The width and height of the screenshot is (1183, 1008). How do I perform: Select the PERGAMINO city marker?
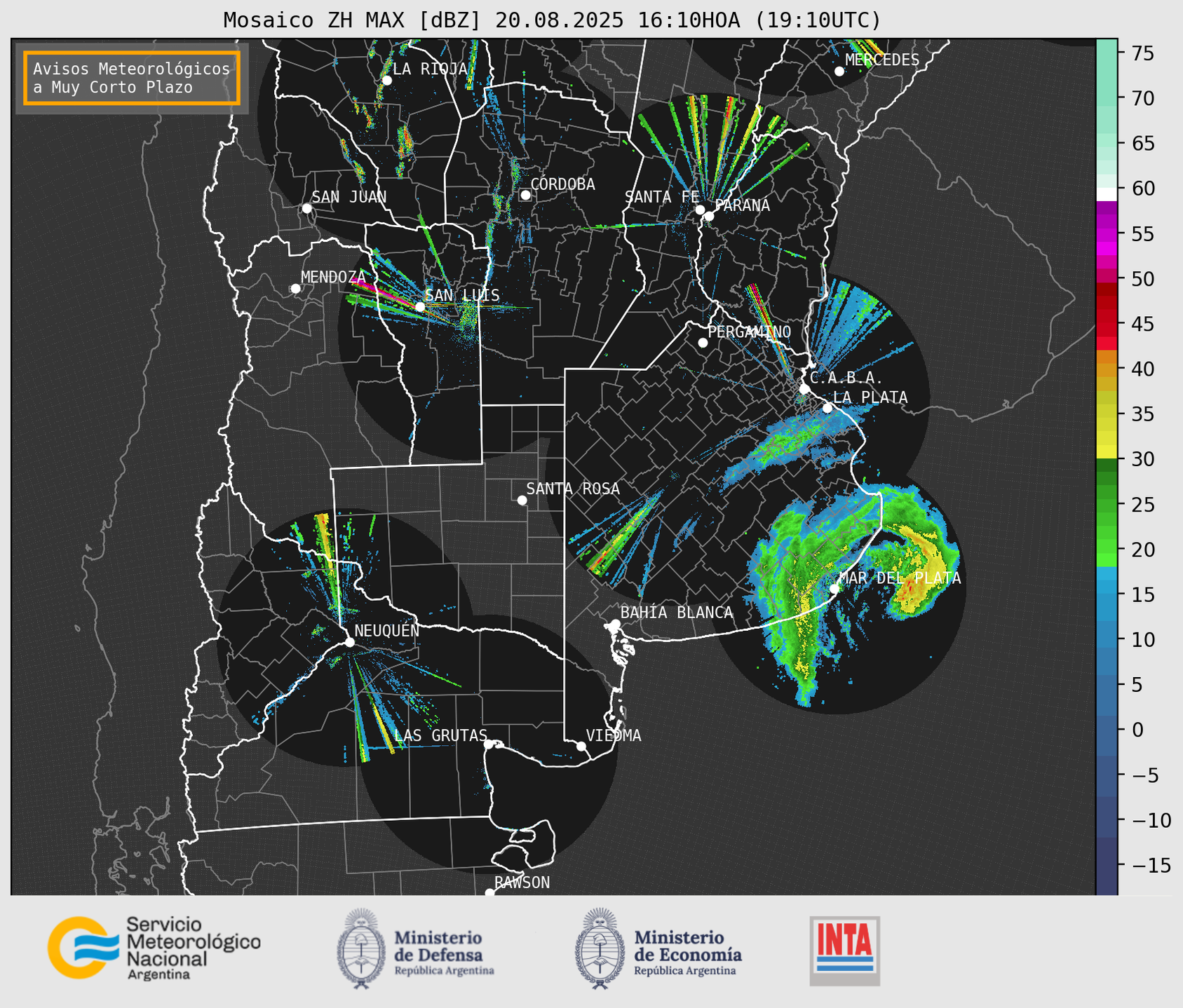(x=703, y=343)
